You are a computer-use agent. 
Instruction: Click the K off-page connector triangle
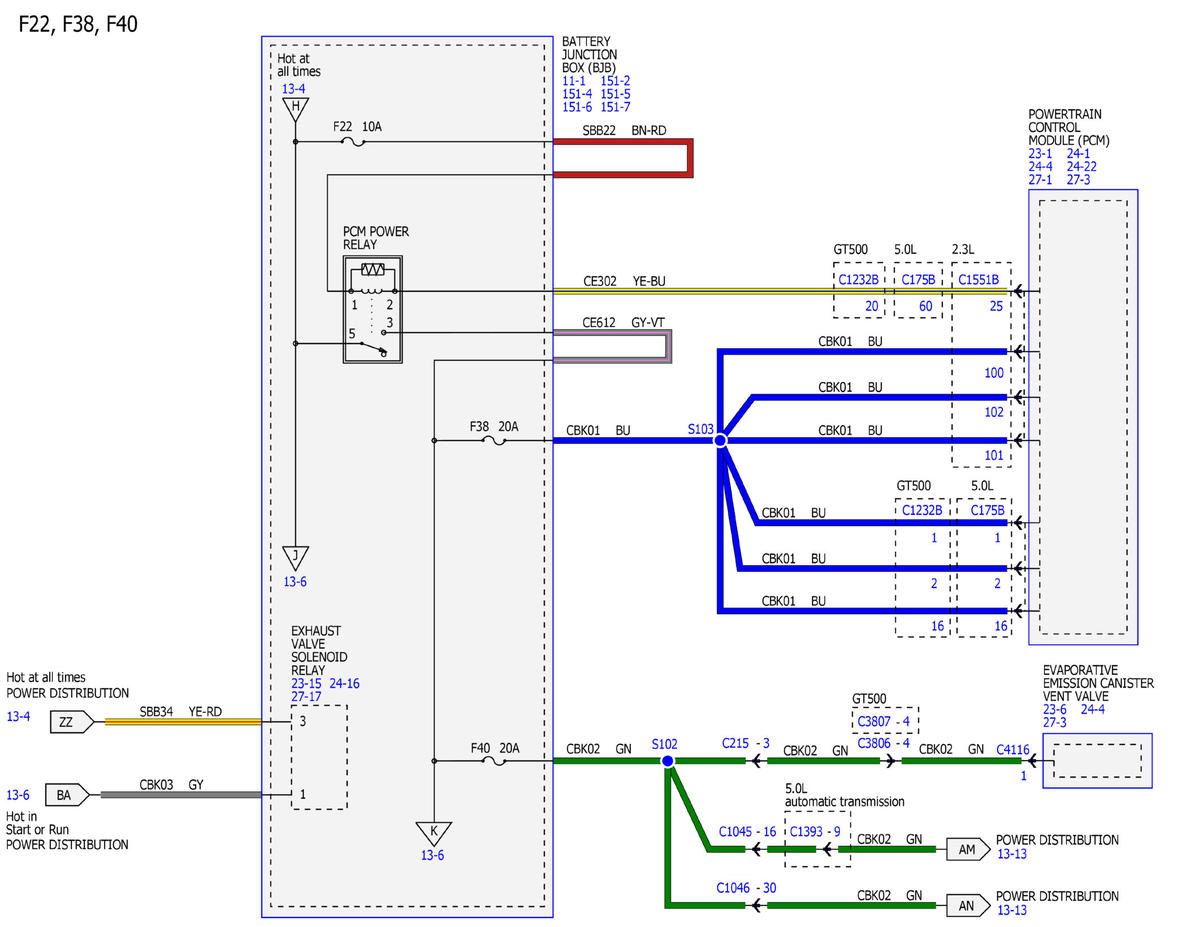pos(434,833)
